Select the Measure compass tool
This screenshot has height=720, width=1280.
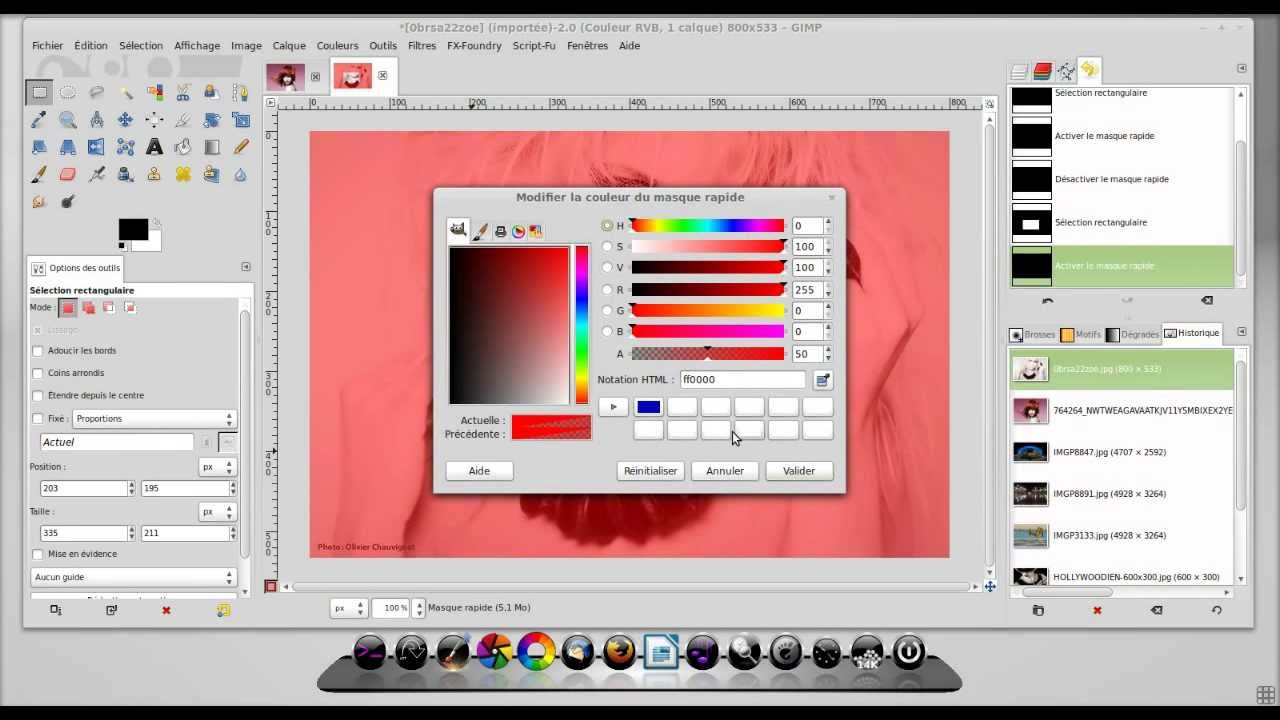tap(97, 120)
